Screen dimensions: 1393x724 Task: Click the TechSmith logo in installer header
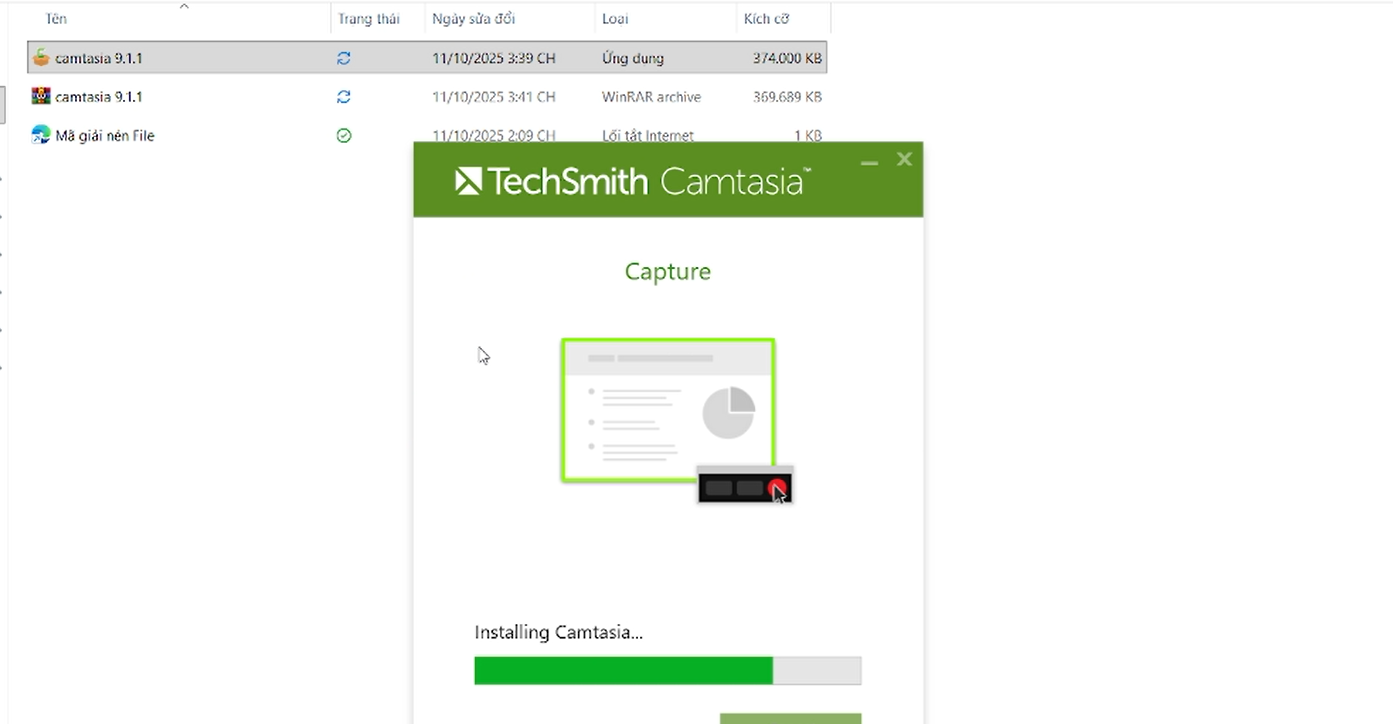tap(468, 181)
